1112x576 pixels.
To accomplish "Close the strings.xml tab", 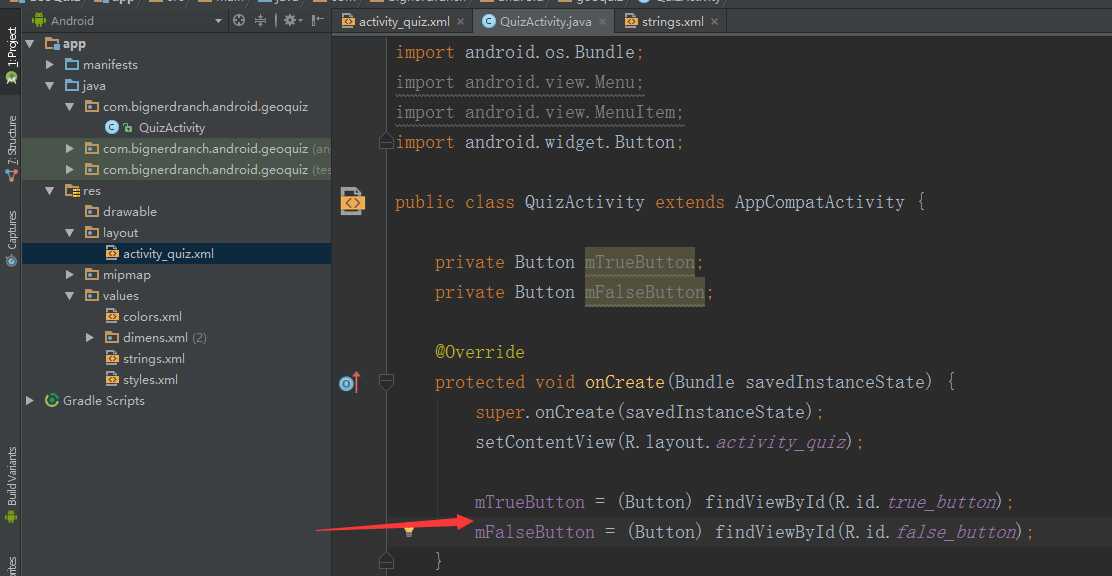I will coord(714,22).
